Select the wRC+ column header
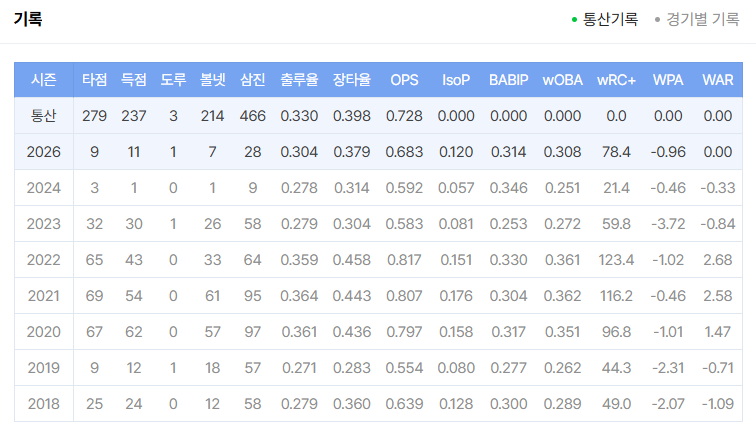This screenshot has height=436, width=756. (616, 80)
